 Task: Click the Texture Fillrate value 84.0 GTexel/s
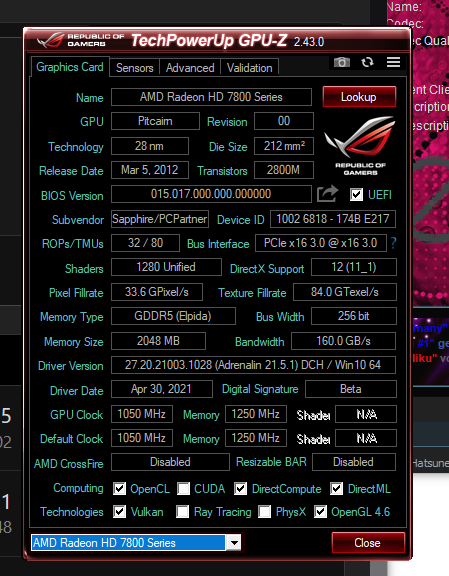(x=345, y=292)
